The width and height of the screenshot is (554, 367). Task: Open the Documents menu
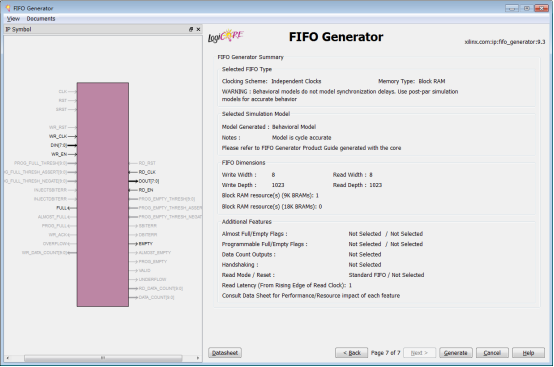click(x=41, y=18)
